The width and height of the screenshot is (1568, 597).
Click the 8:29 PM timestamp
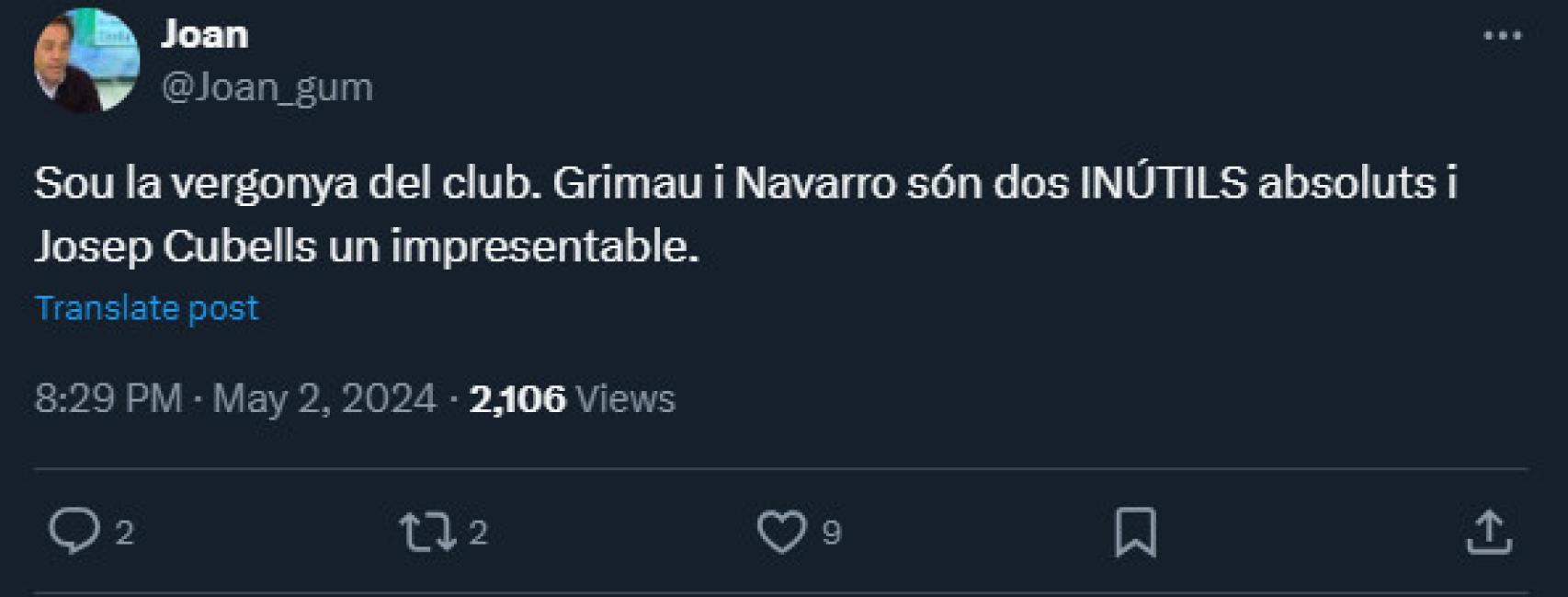tap(108, 398)
